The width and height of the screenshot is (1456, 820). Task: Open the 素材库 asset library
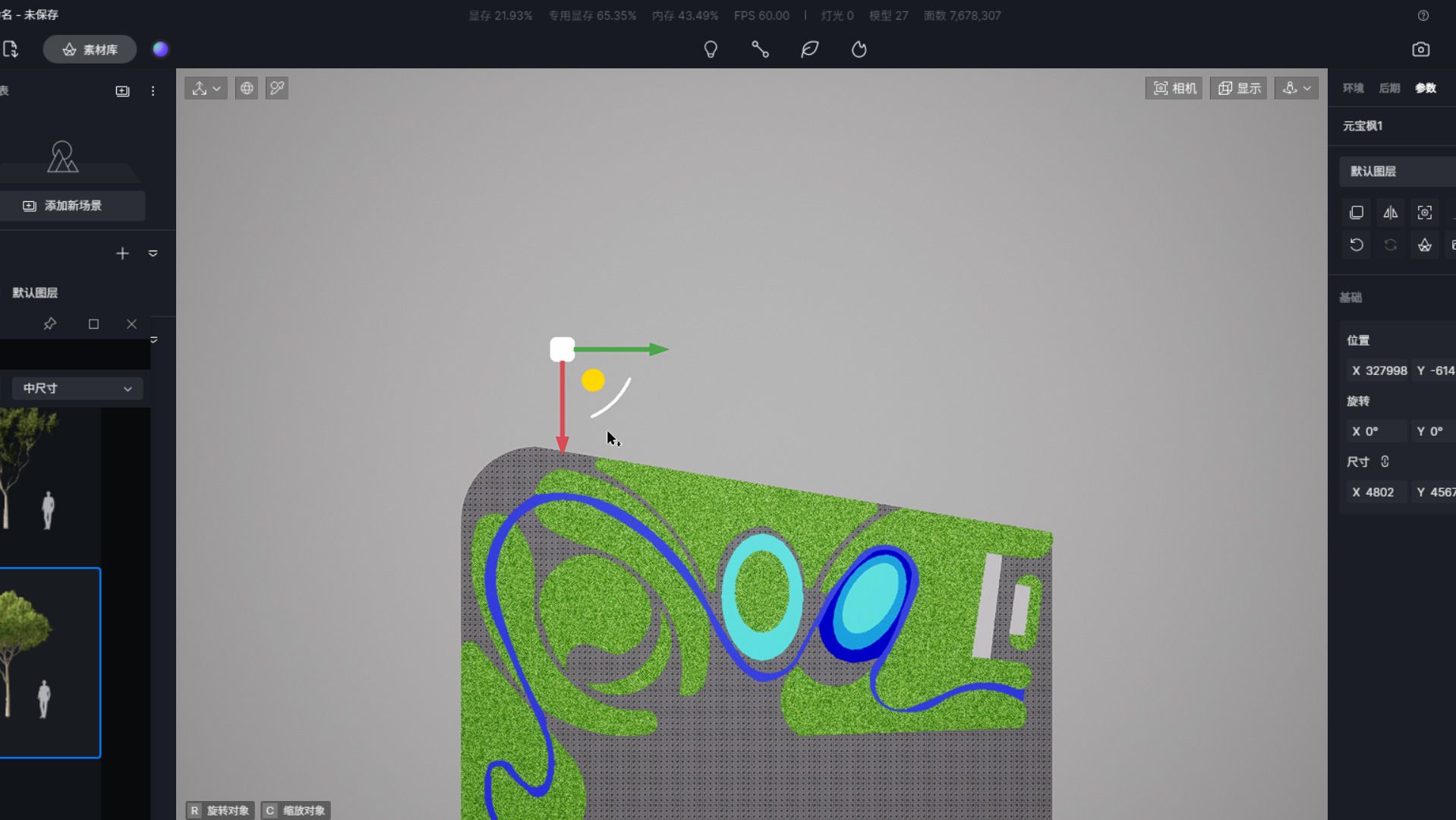[x=90, y=49]
